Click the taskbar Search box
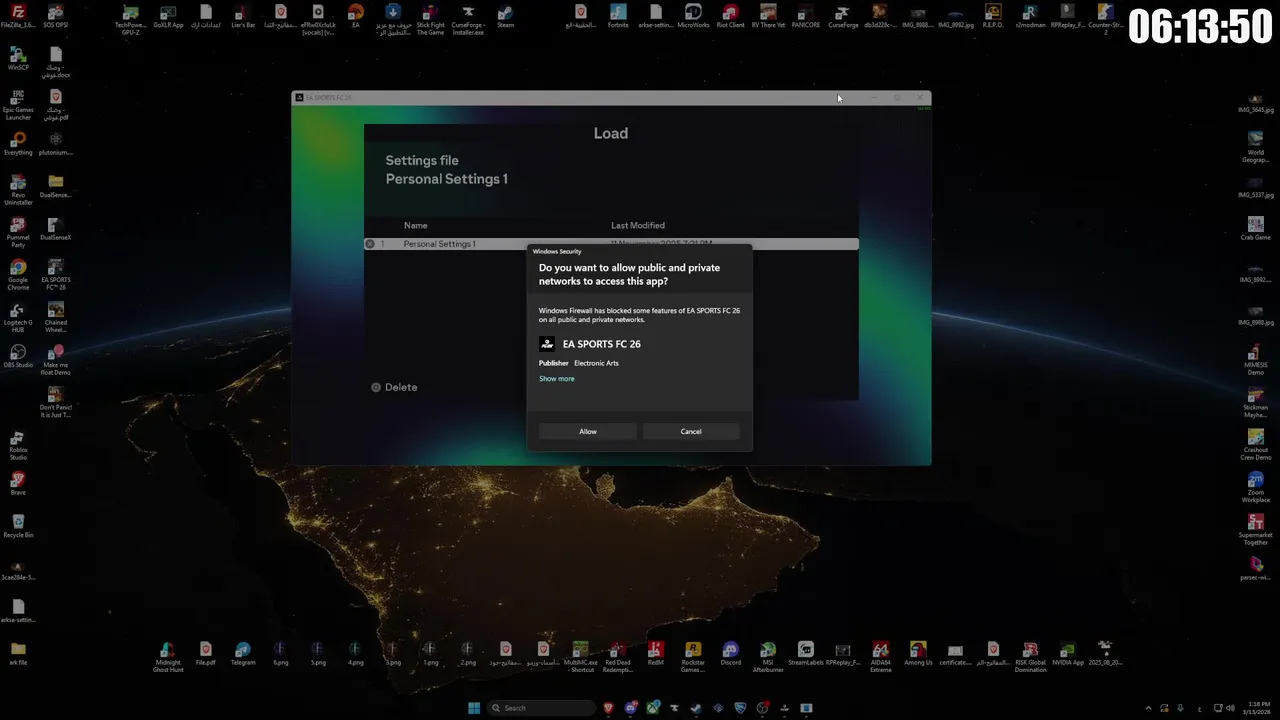Image resolution: width=1280 pixels, height=720 pixels. coord(542,708)
